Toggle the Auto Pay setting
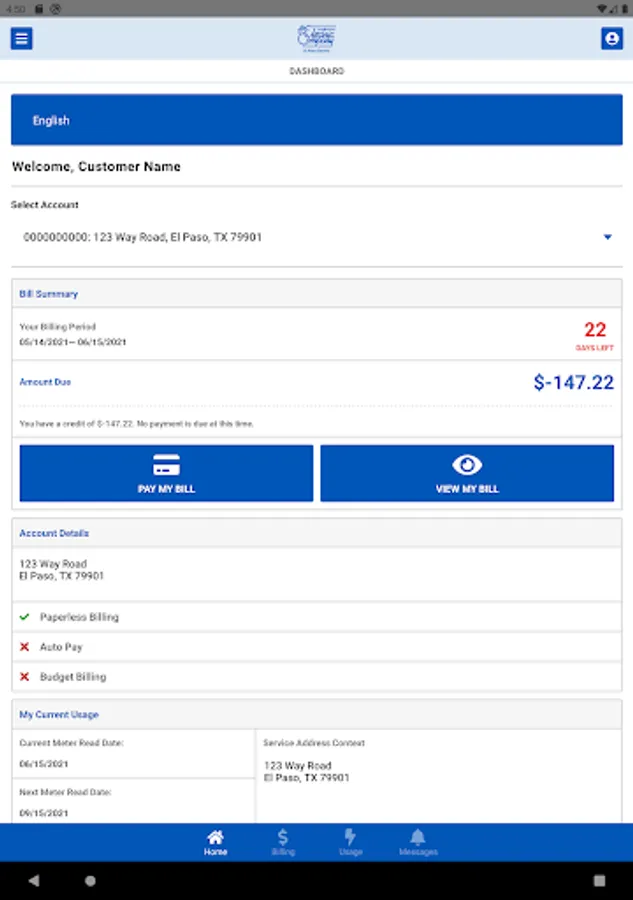This screenshot has width=633, height=900. (25, 647)
